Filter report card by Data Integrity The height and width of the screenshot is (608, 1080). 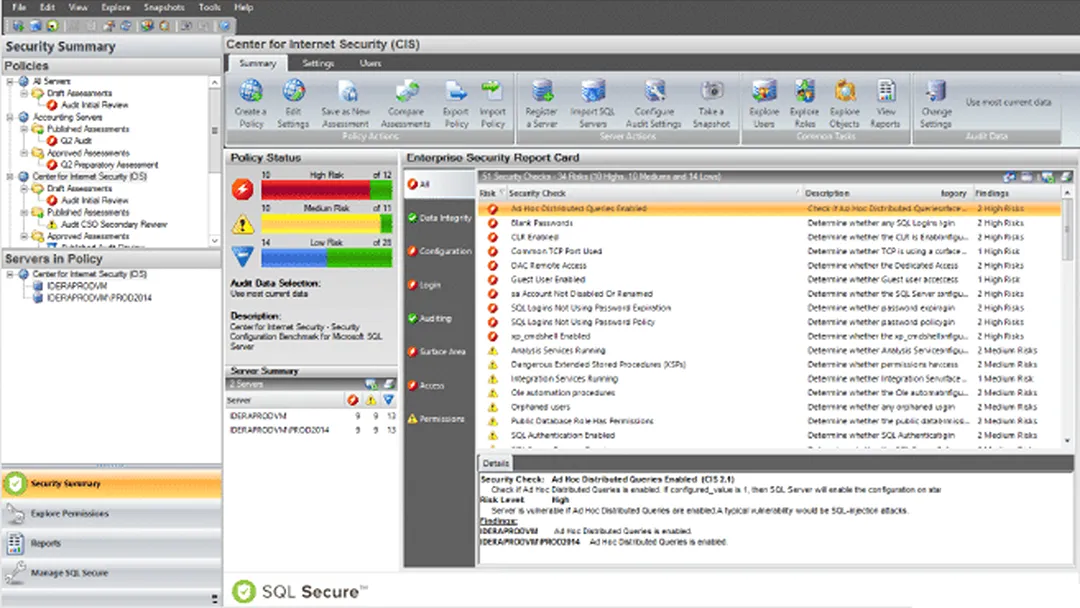coord(439,218)
